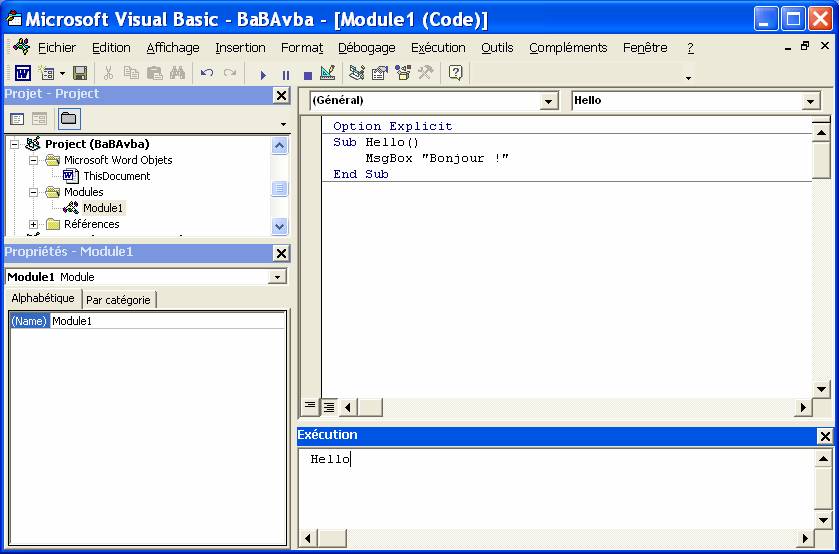Image resolution: width=839 pixels, height=554 pixels.
Task: Open the (Général) object dropdown
Action: pyautogui.click(x=548, y=101)
